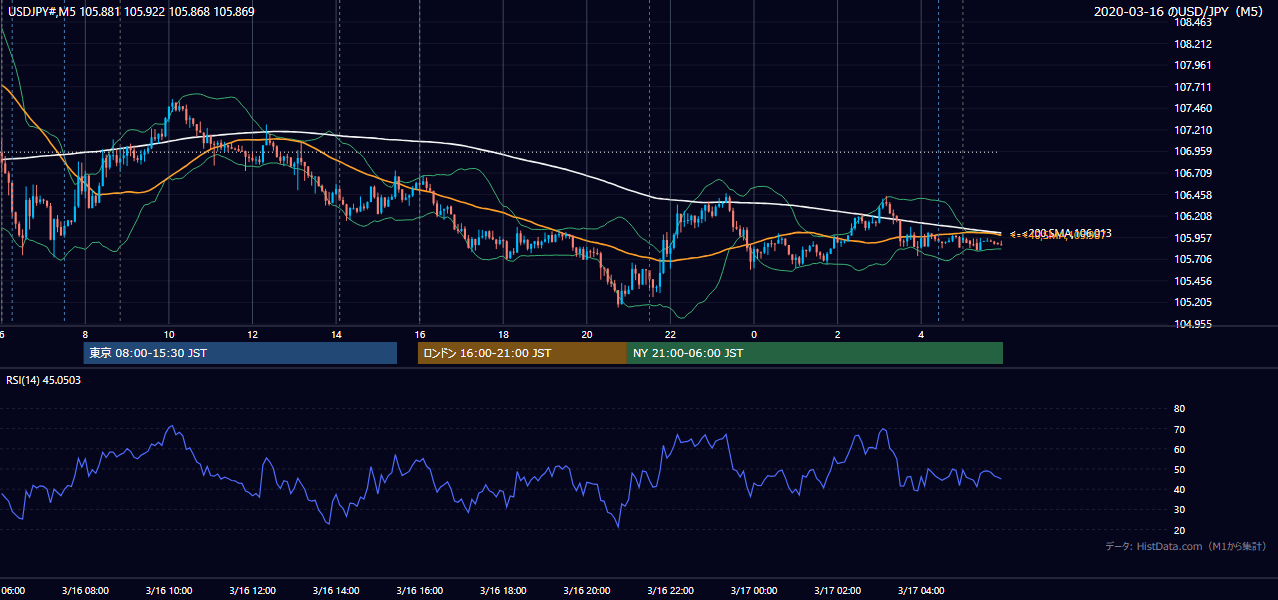Select the 106.208 price axis label
Viewport: 1278px width, 600px height.
point(1194,216)
